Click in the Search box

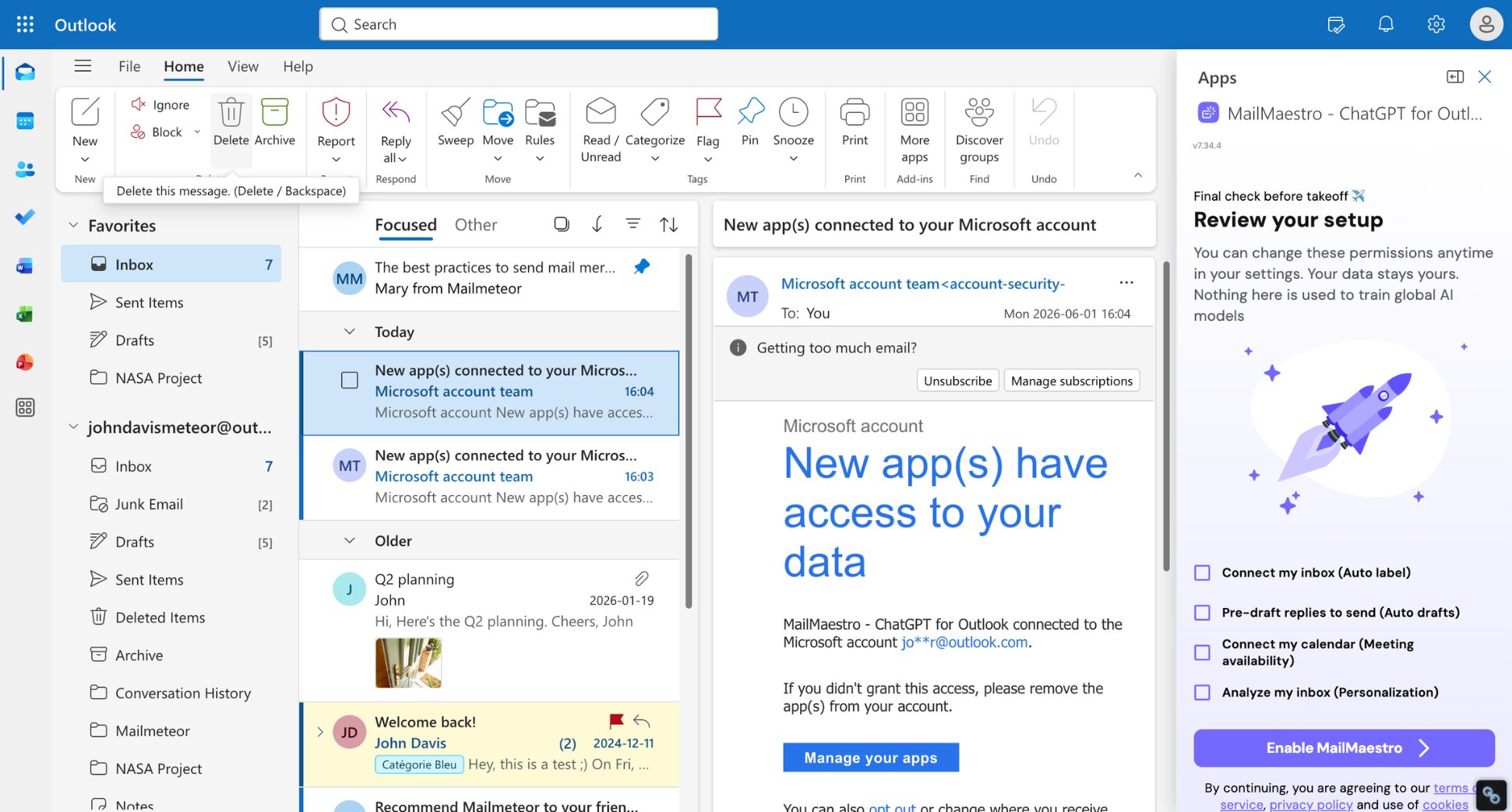[518, 24]
